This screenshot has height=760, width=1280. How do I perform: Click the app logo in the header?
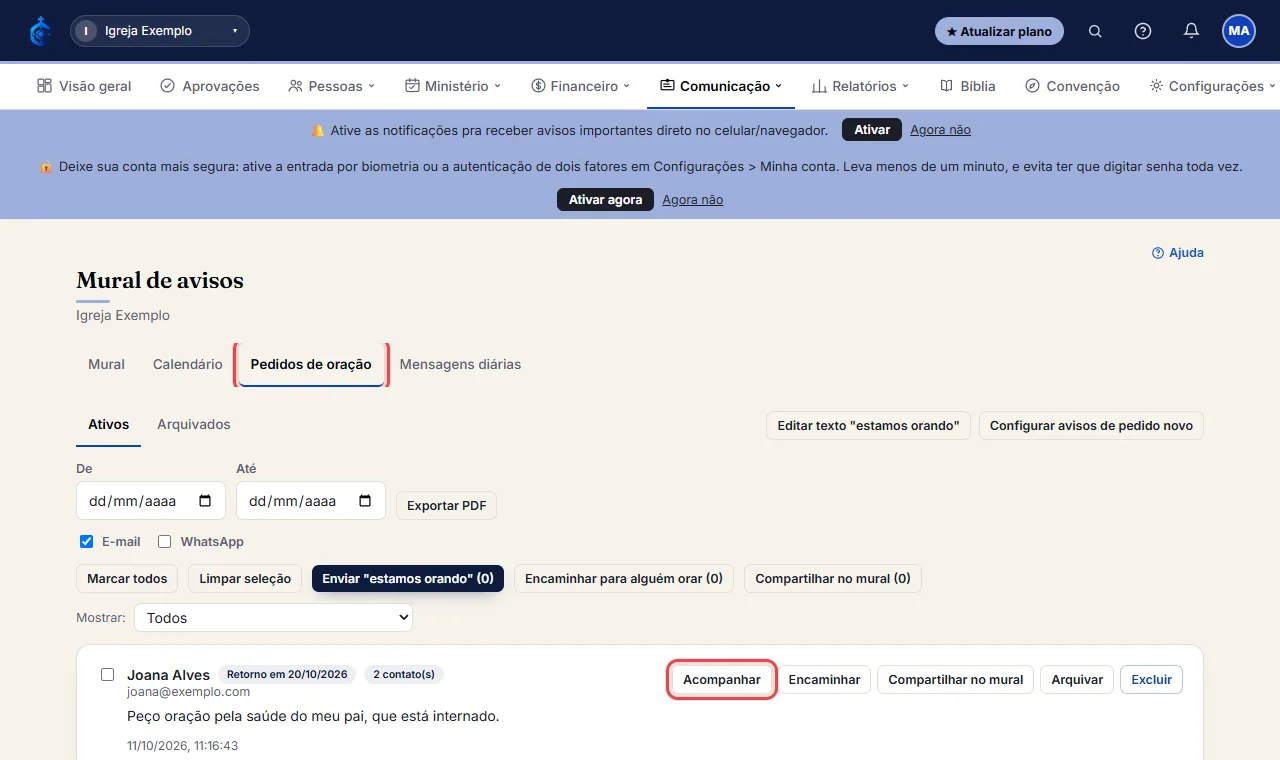pyautogui.click(x=40, y=31)
